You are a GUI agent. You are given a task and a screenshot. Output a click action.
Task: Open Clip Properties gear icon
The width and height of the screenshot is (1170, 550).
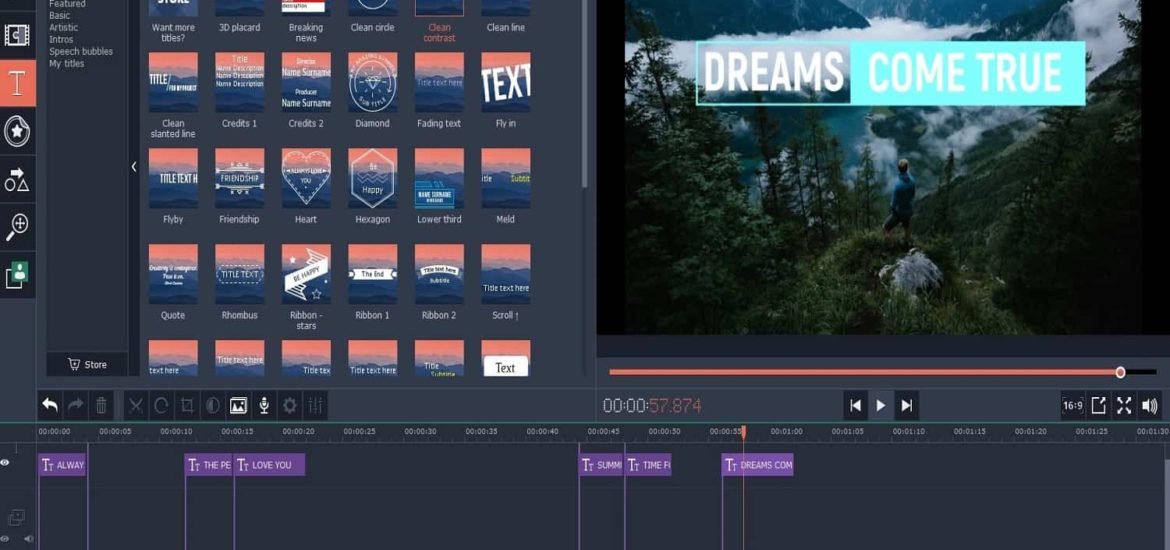pos(290,405)
